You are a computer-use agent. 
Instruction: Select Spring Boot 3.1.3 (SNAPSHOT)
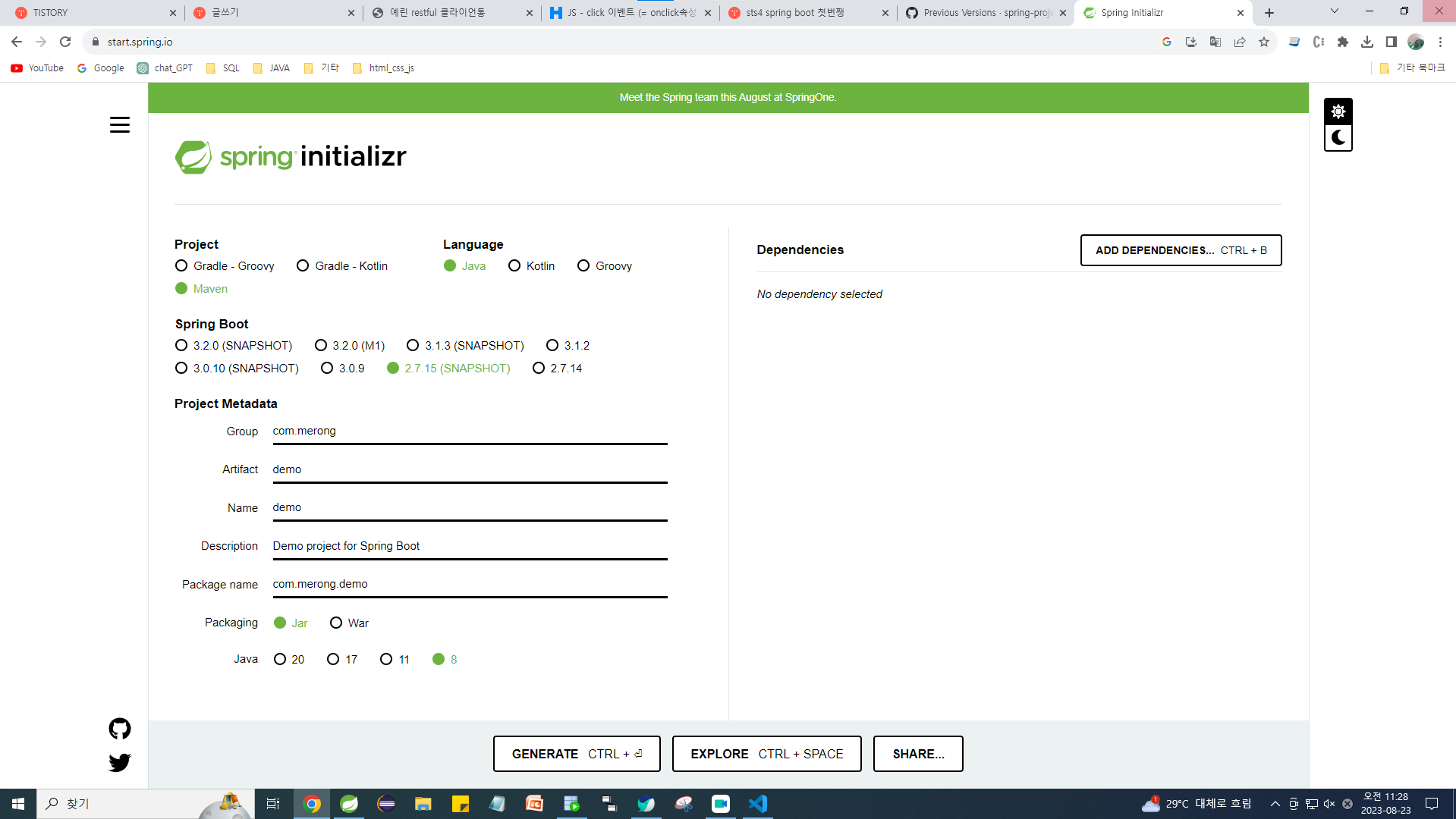tap(465, 346)
